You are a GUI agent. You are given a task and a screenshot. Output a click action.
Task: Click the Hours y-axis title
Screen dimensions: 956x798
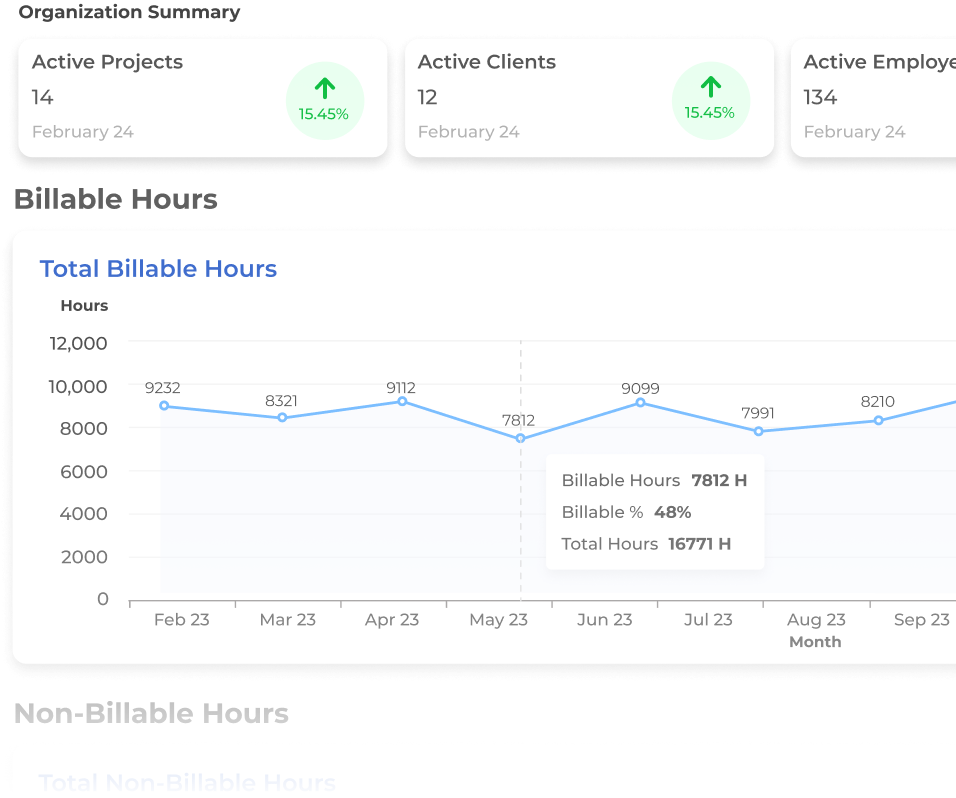click(84, 305)
